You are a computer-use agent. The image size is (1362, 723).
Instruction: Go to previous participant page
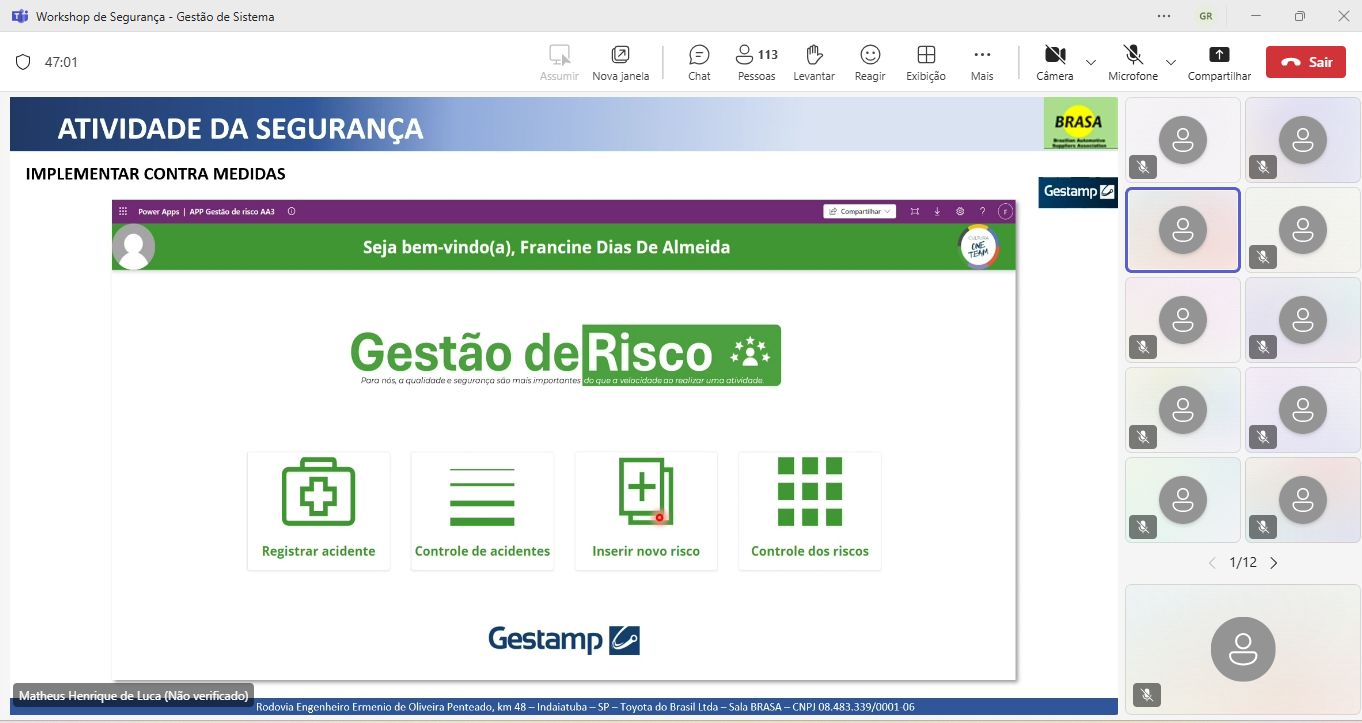pyautogui.click(x=1212, y=563)
